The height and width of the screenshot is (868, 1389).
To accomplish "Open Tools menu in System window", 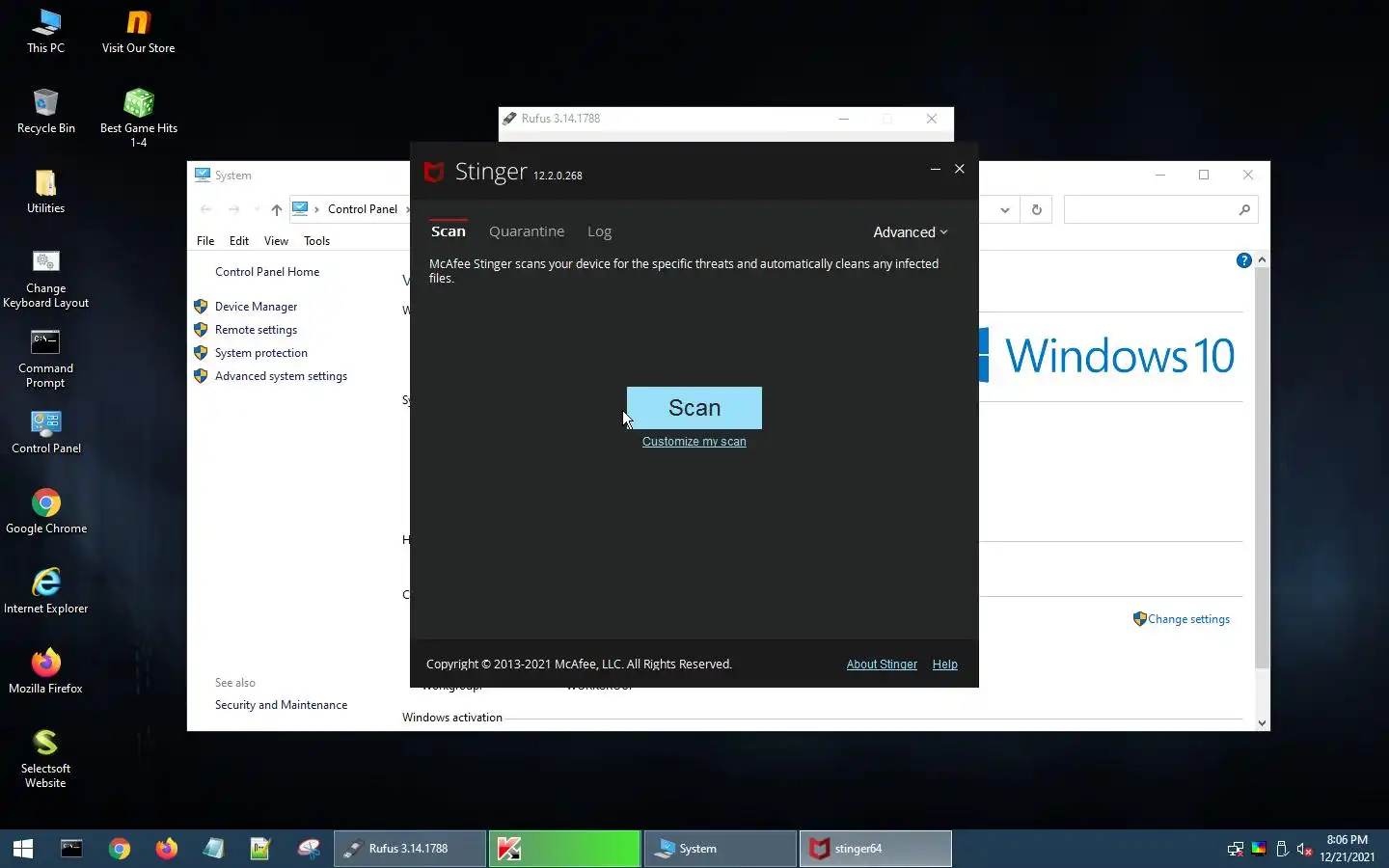I will 316,241.
